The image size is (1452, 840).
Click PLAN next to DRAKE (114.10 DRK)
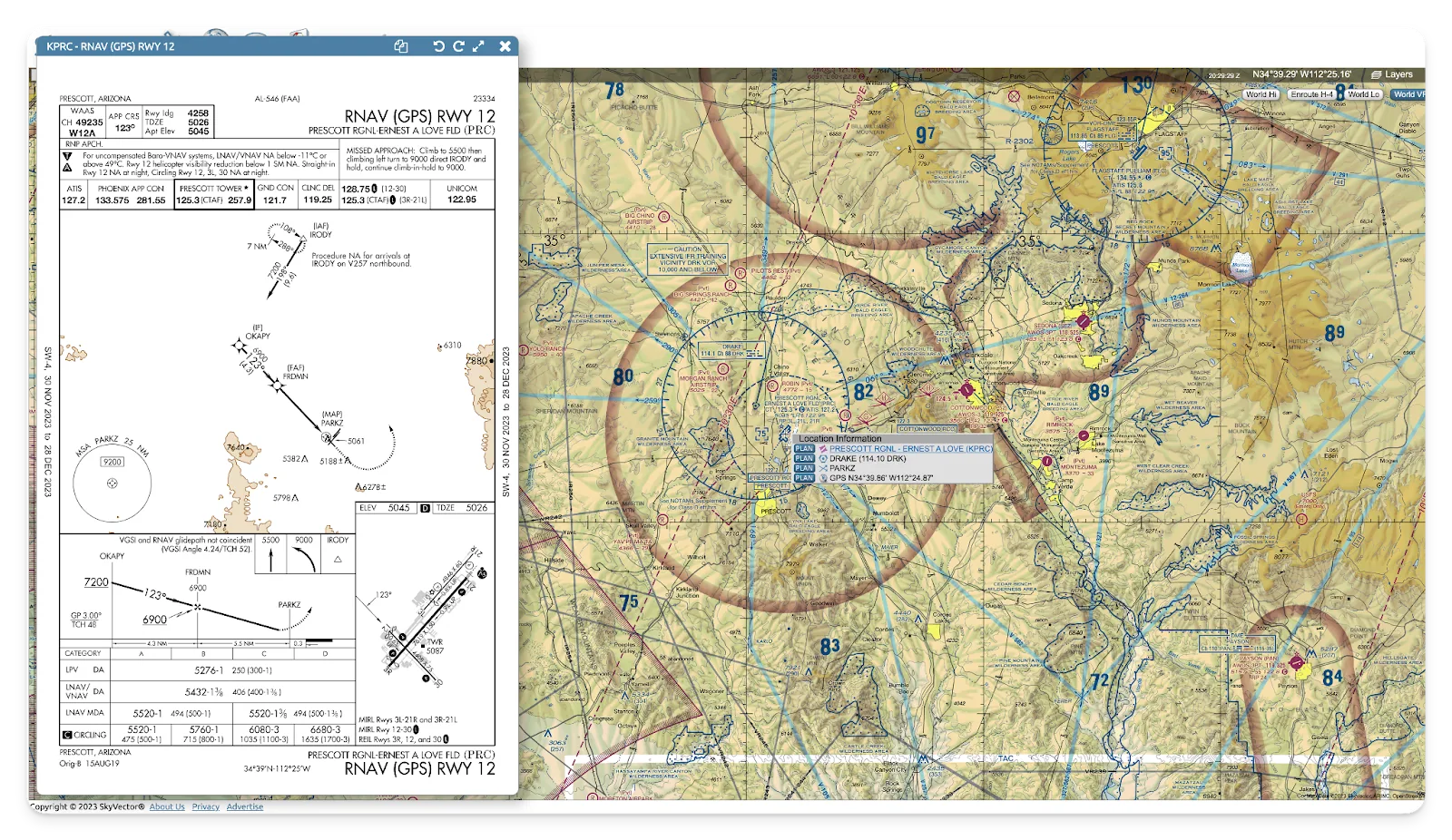tap(804, 459)
